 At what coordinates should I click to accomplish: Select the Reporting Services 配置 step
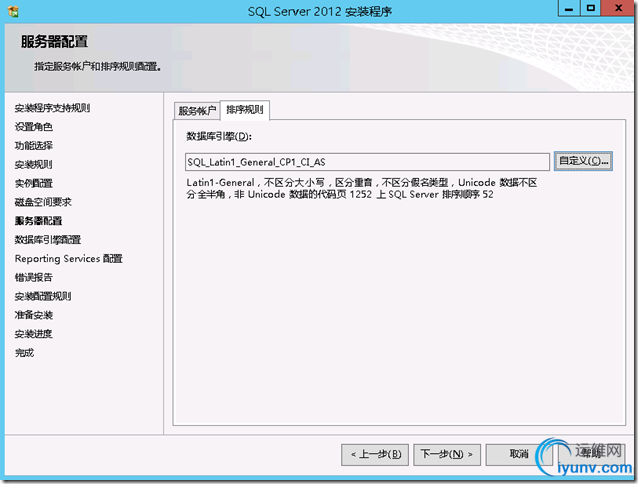pyautogui.click(x=68, y=259)
